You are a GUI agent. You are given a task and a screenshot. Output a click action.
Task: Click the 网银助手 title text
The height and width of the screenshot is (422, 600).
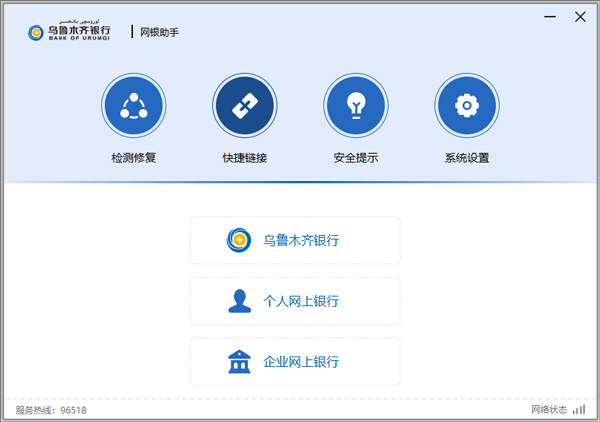click(x=159, y=32)
